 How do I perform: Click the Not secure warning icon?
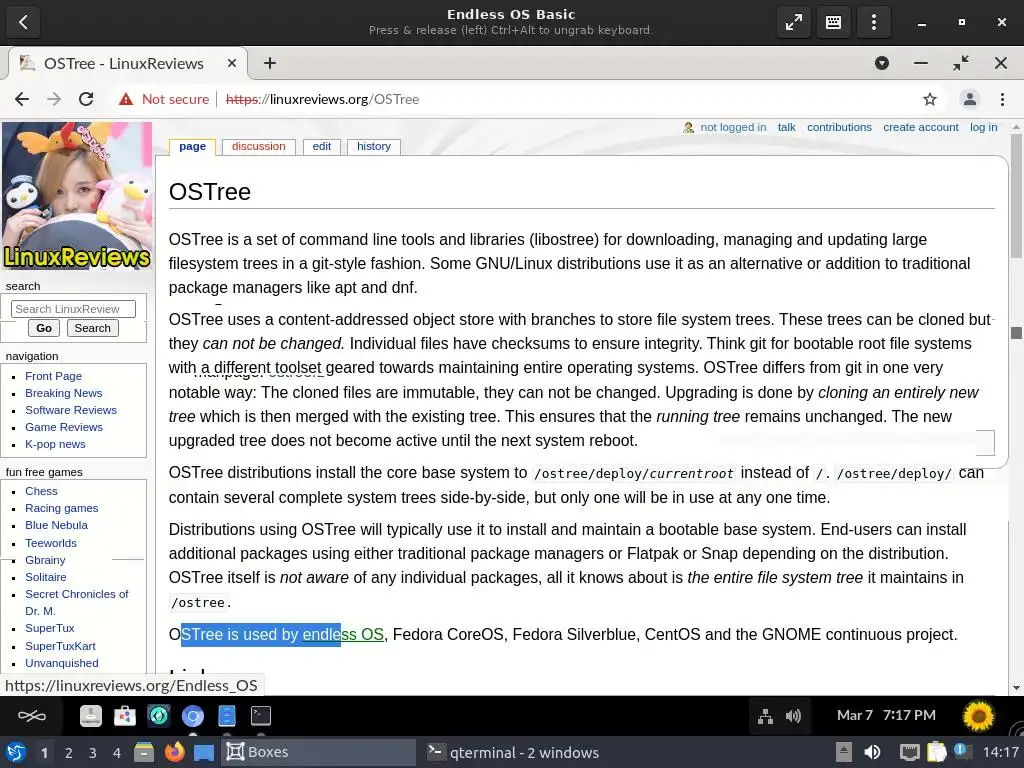coord(126,99)
